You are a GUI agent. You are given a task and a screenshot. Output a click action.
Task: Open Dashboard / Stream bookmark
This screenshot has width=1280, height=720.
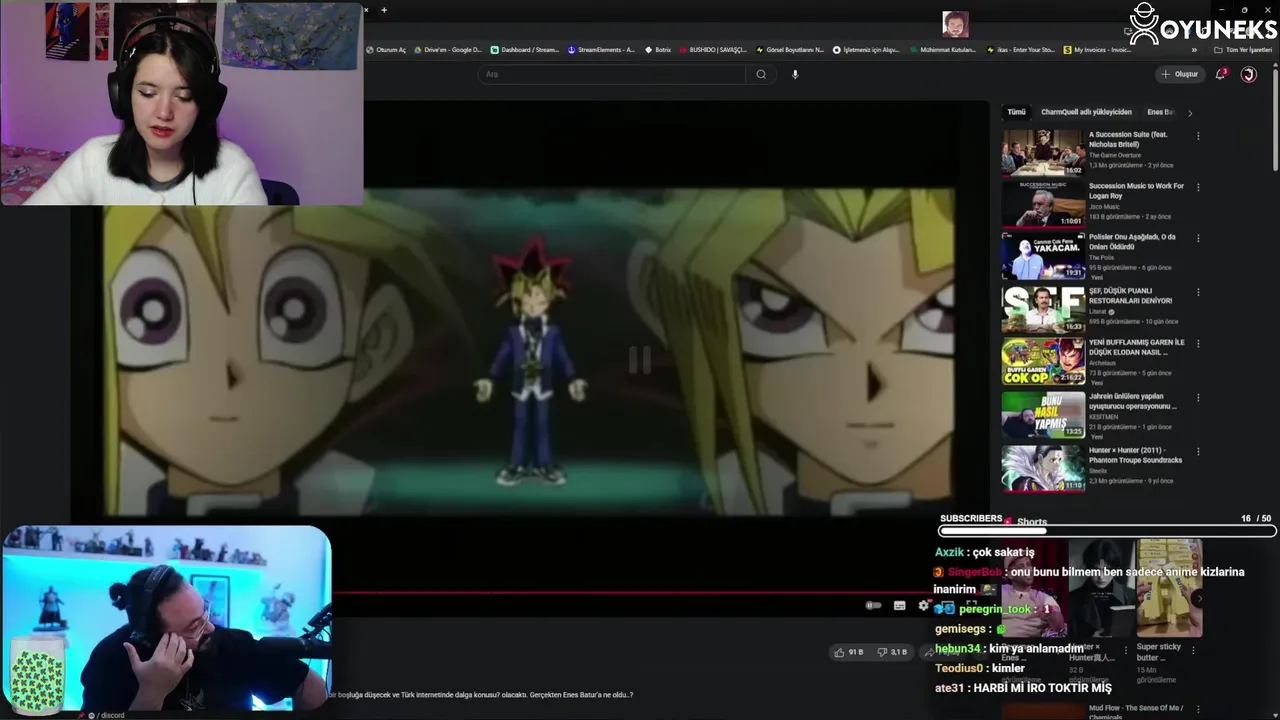click(x=525, y=49)
